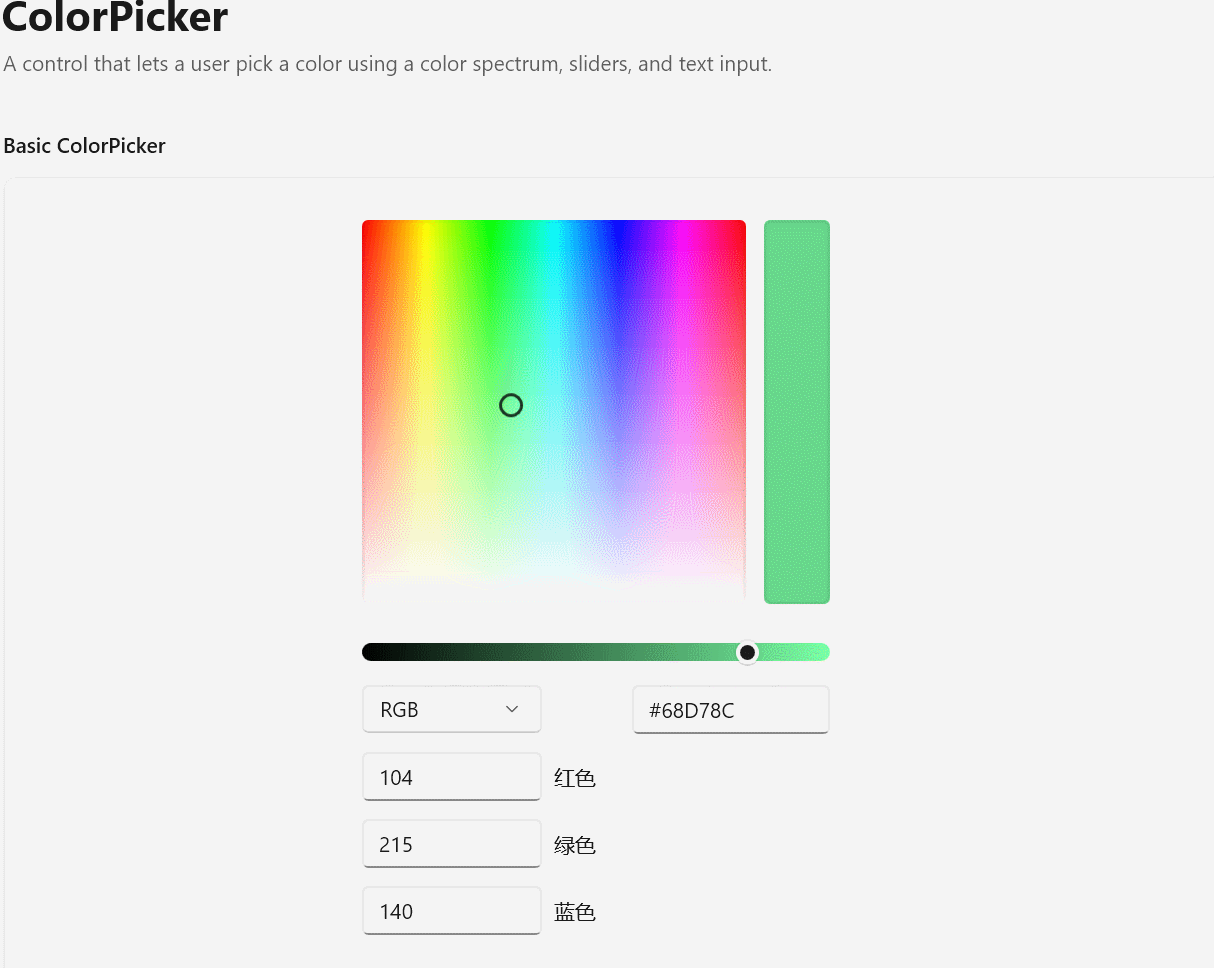Open the RGB color model dropdown
The image size is (1214, 968).
(x=451, y=709)
